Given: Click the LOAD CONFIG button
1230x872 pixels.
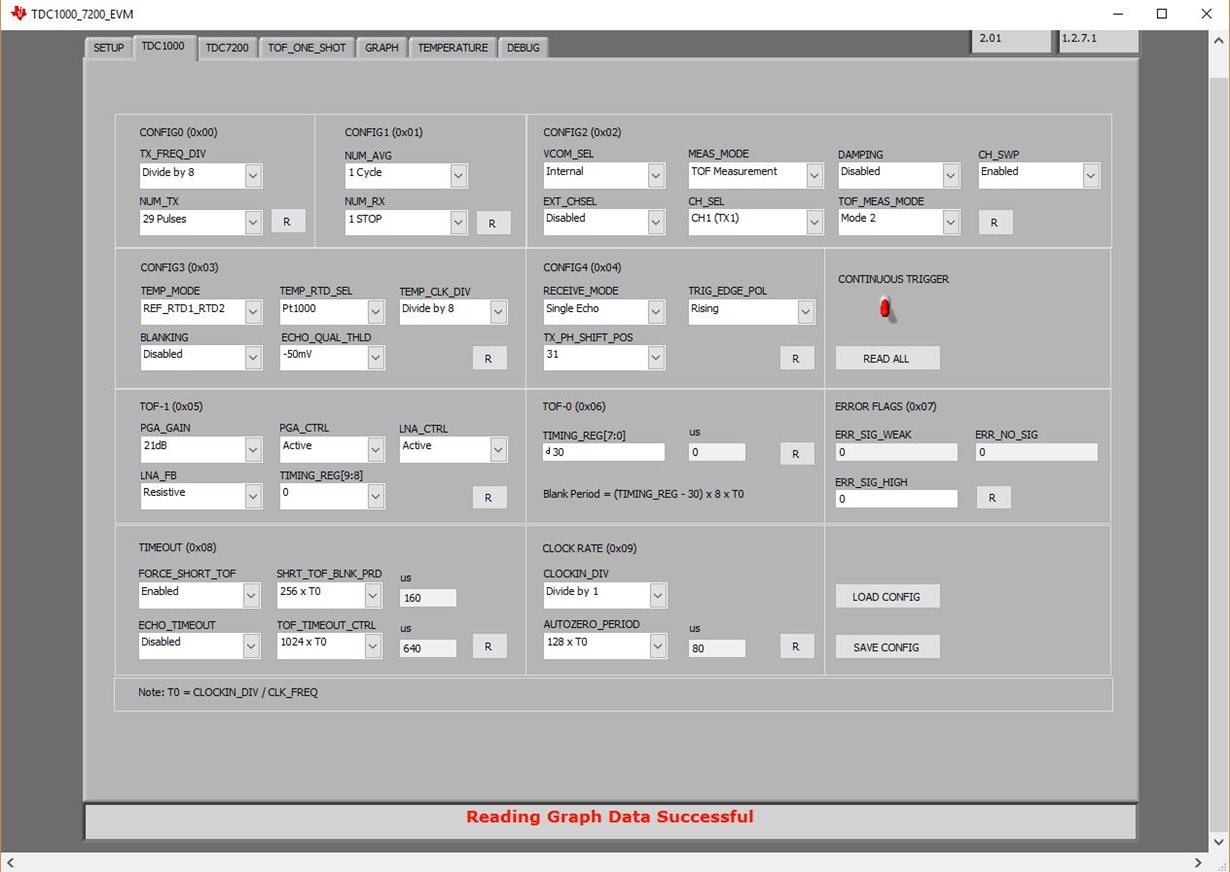Looking at the screenshot, I should pos(887,596).
